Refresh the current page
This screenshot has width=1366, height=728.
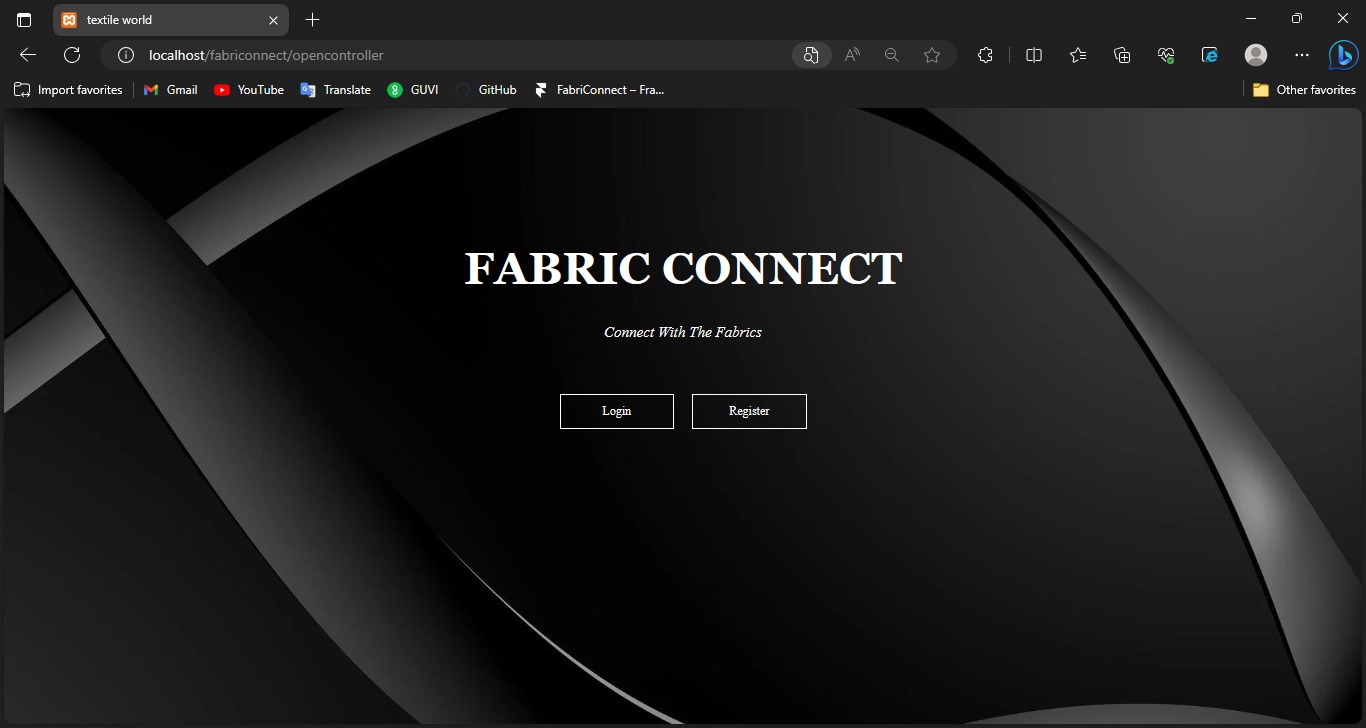[72, 55]
